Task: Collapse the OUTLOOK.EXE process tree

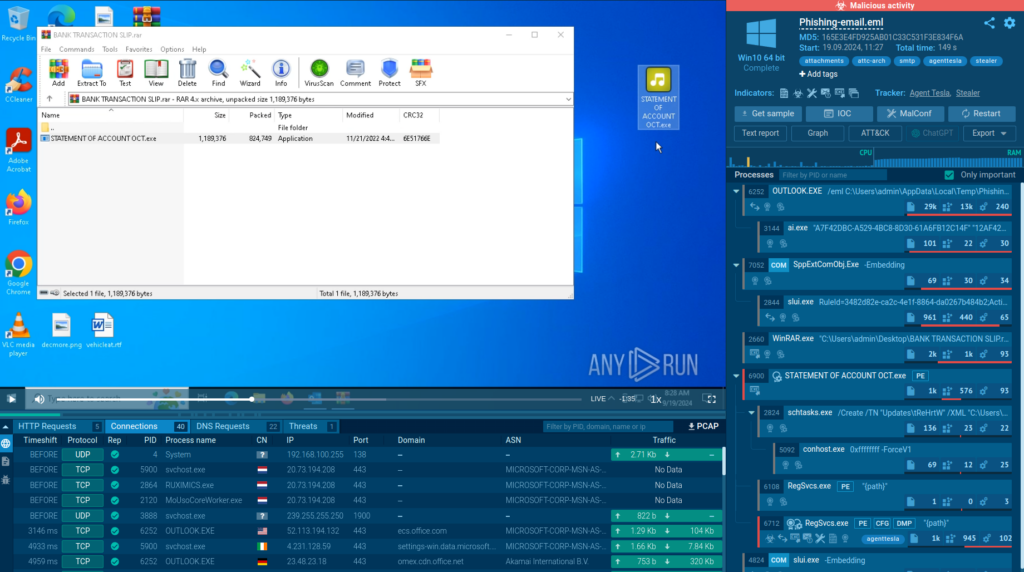Action: (738, 191)
